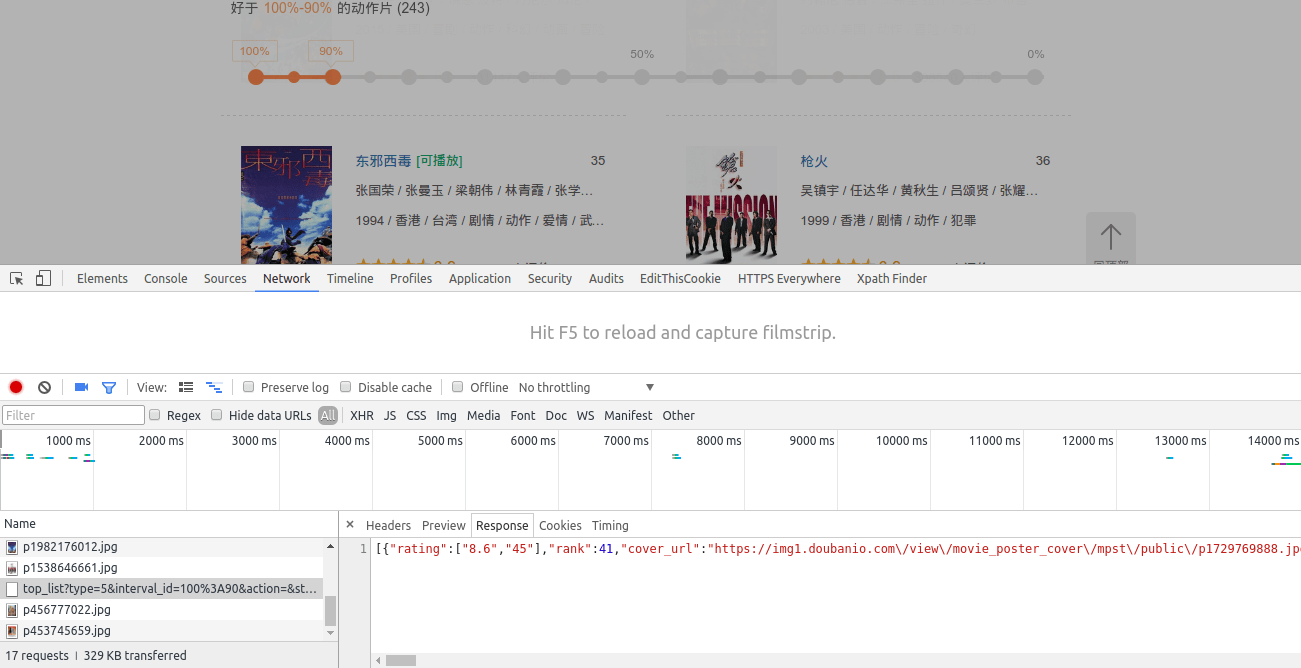Open the 枪火 movie link
Viewport: 1301px width, 668px height.
coord(814,161)
